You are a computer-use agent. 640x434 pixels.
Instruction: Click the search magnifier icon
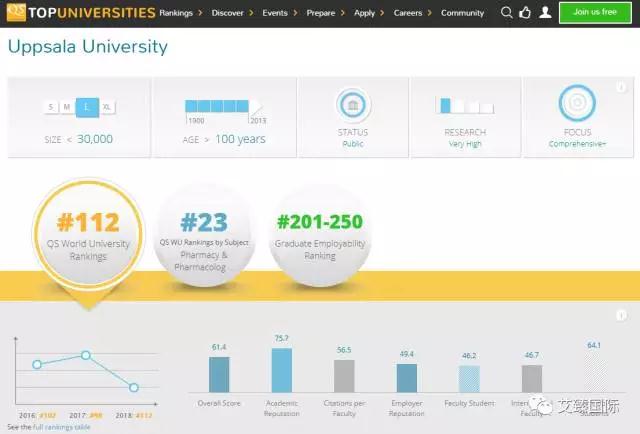[506, 13]
